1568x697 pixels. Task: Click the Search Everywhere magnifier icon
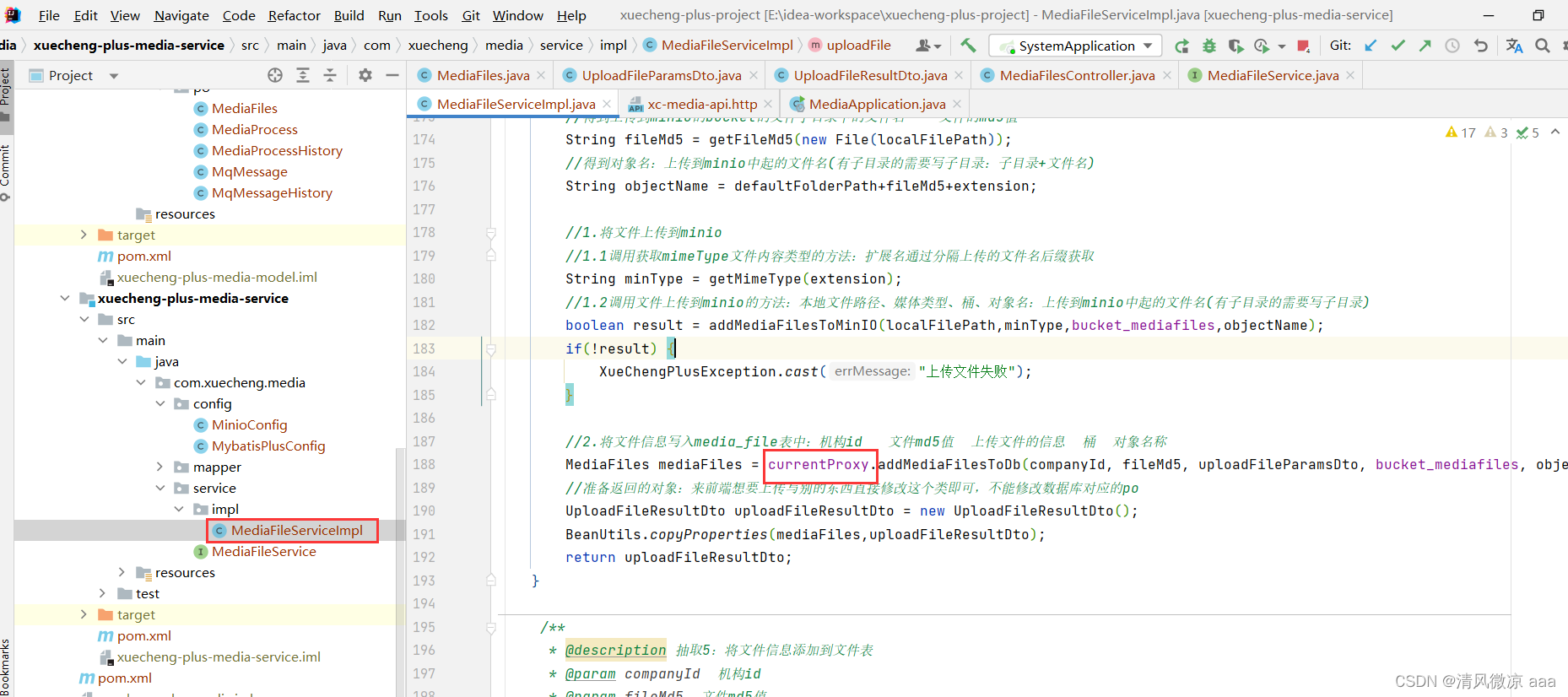click(x=1543, y=46)
